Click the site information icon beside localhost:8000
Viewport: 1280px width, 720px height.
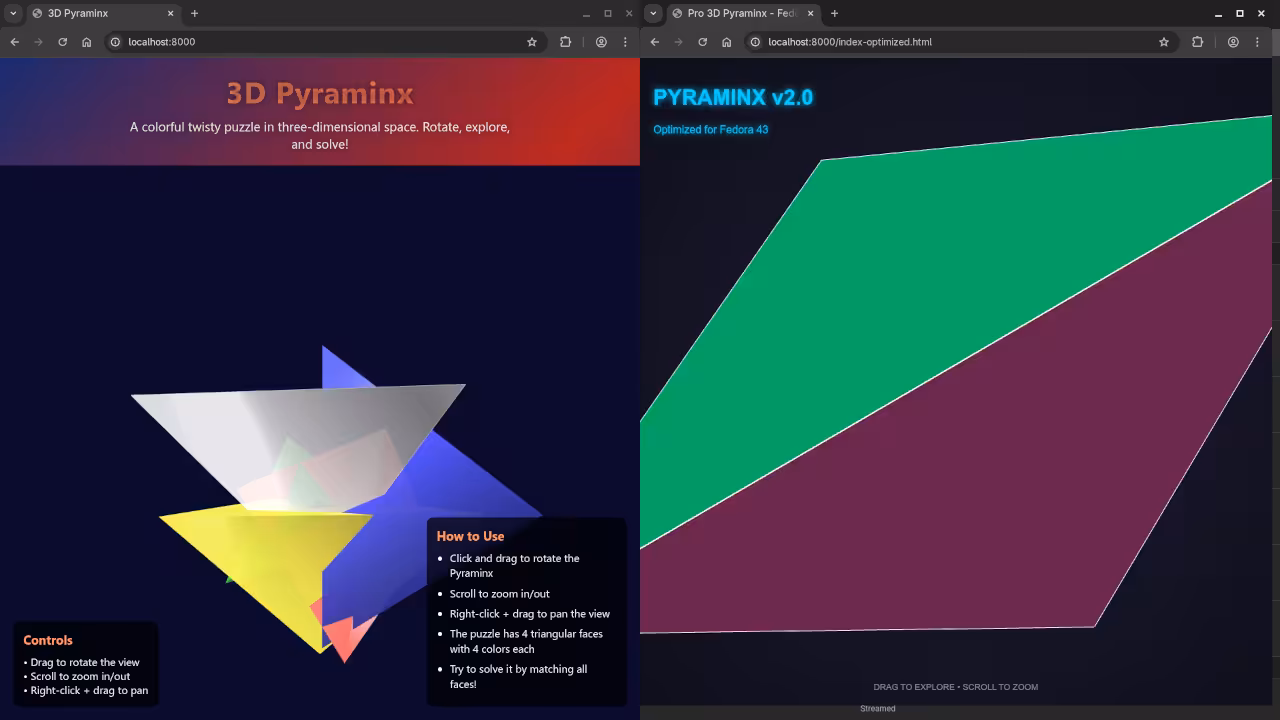[x=113, y=42]
